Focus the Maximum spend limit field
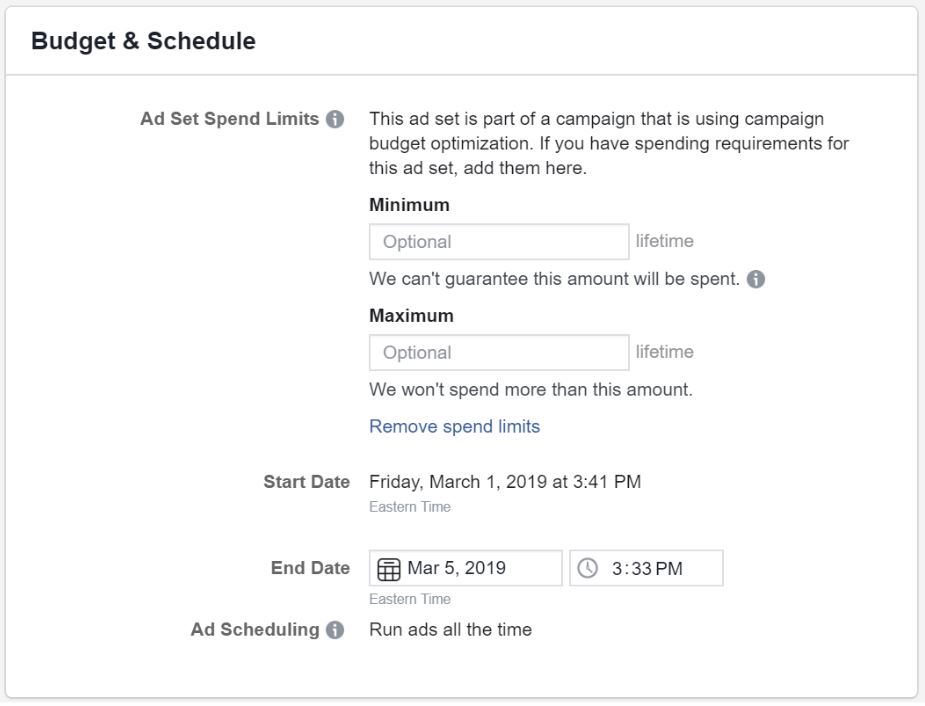The height and width of the screenshot is (706, 925). coord(499,353)
